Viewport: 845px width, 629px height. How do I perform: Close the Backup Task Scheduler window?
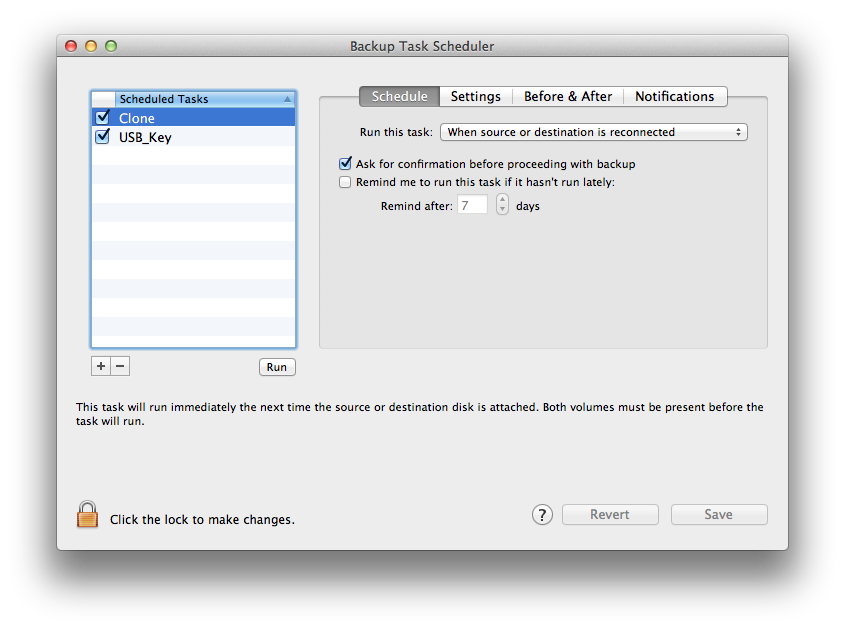[71, 46]
